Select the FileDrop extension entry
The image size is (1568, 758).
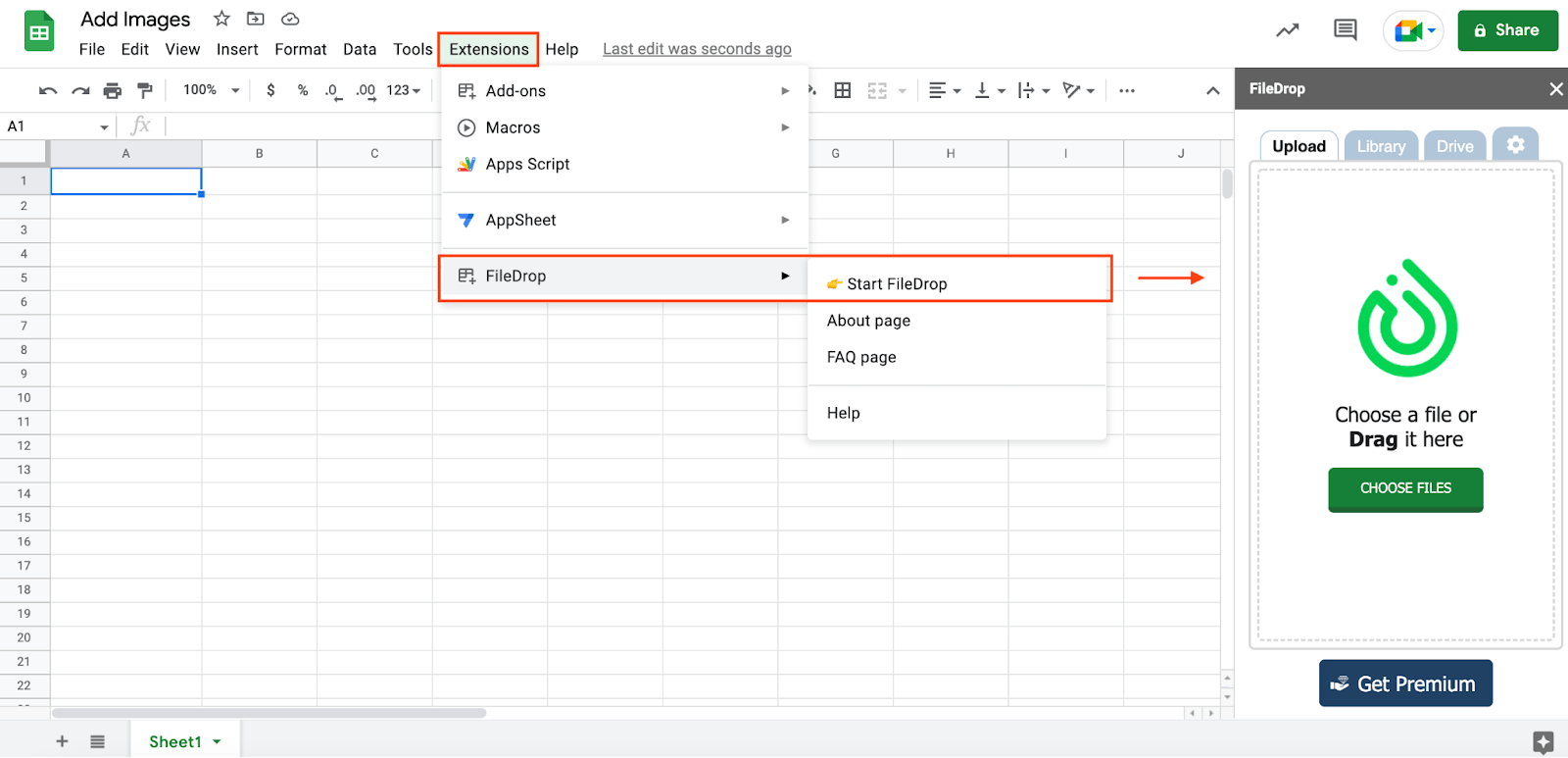coord(624,276)
